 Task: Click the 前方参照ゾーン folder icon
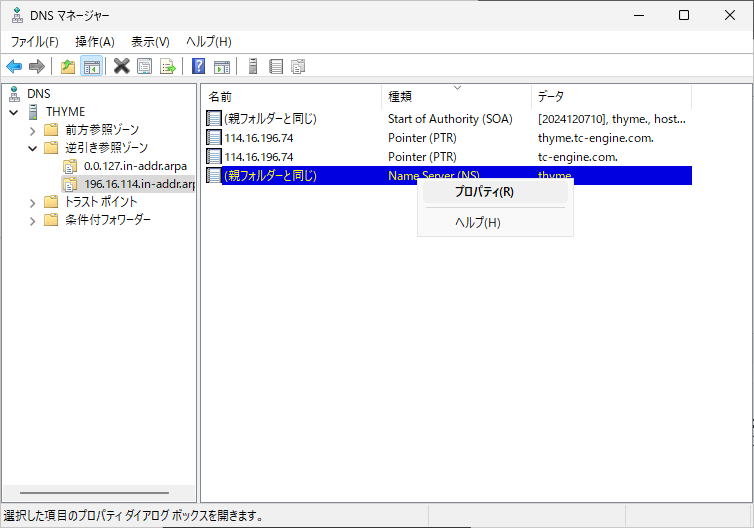tap(51, 130)
